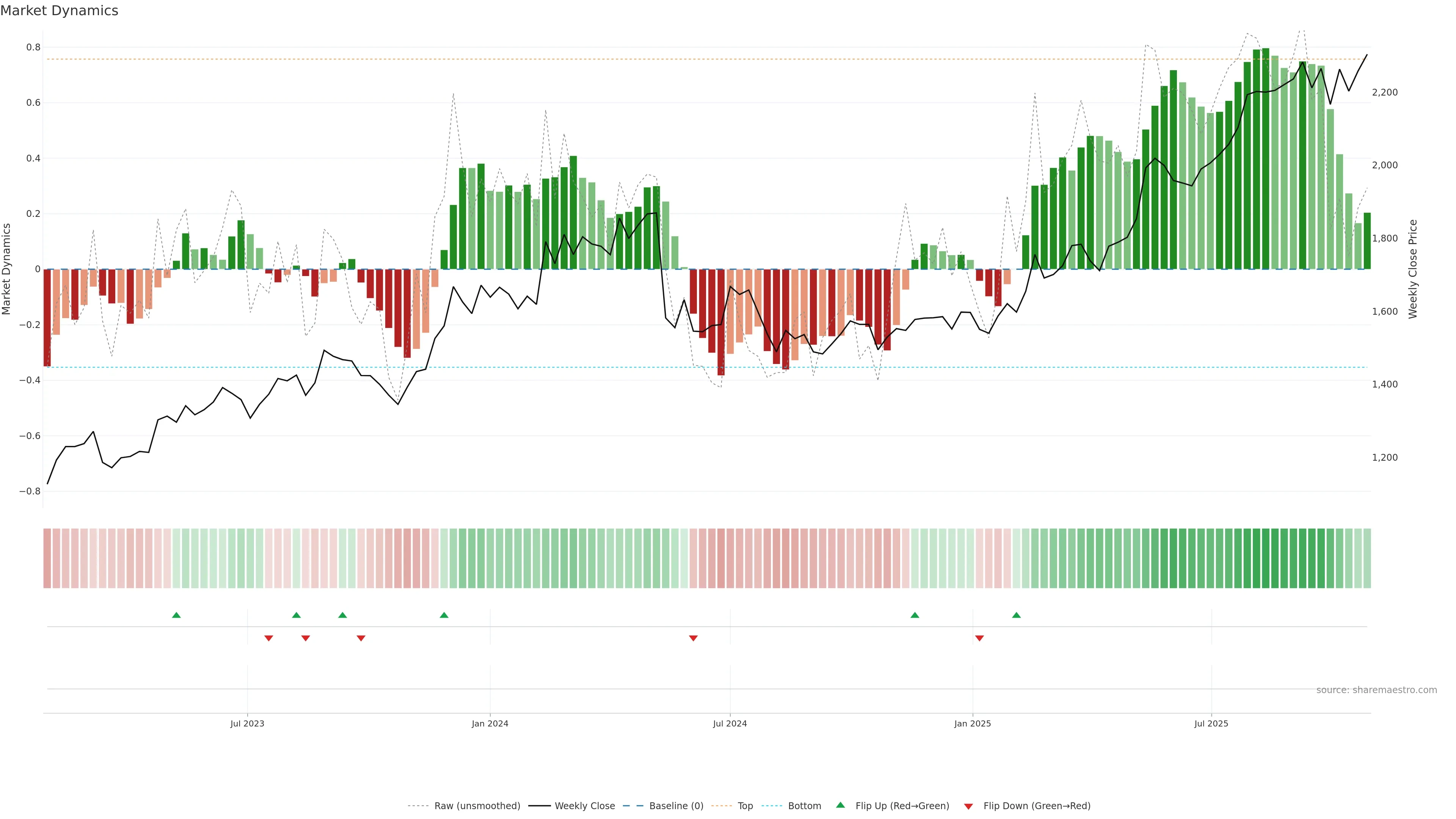Click the red flip-down triangle at Jan 2025
1456x819 pixels.
[x=979, y=638]
